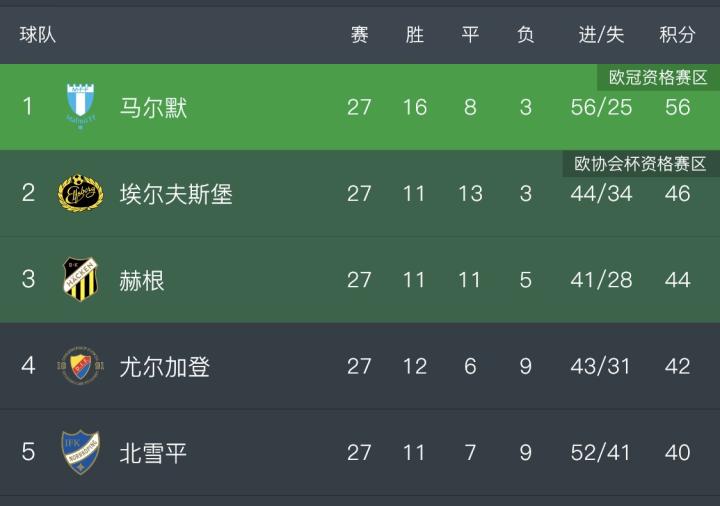Viewport: 720px width, 506px height.
Task: Open team 埃尔夫斯堡 details
Action: coord(175,193)
